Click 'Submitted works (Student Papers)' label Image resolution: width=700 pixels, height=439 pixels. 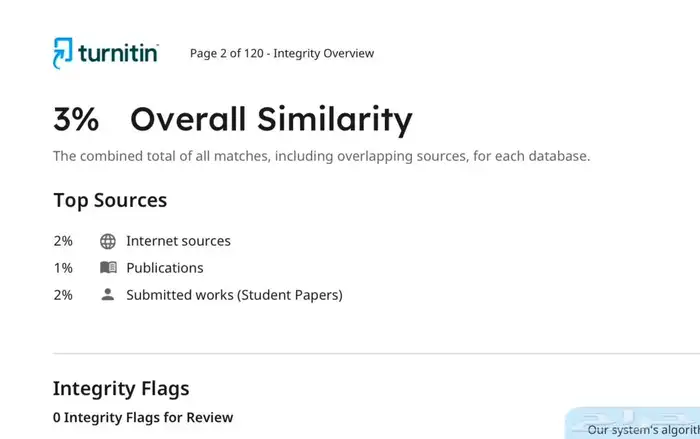pyautogui.click(x=234, y=295)
